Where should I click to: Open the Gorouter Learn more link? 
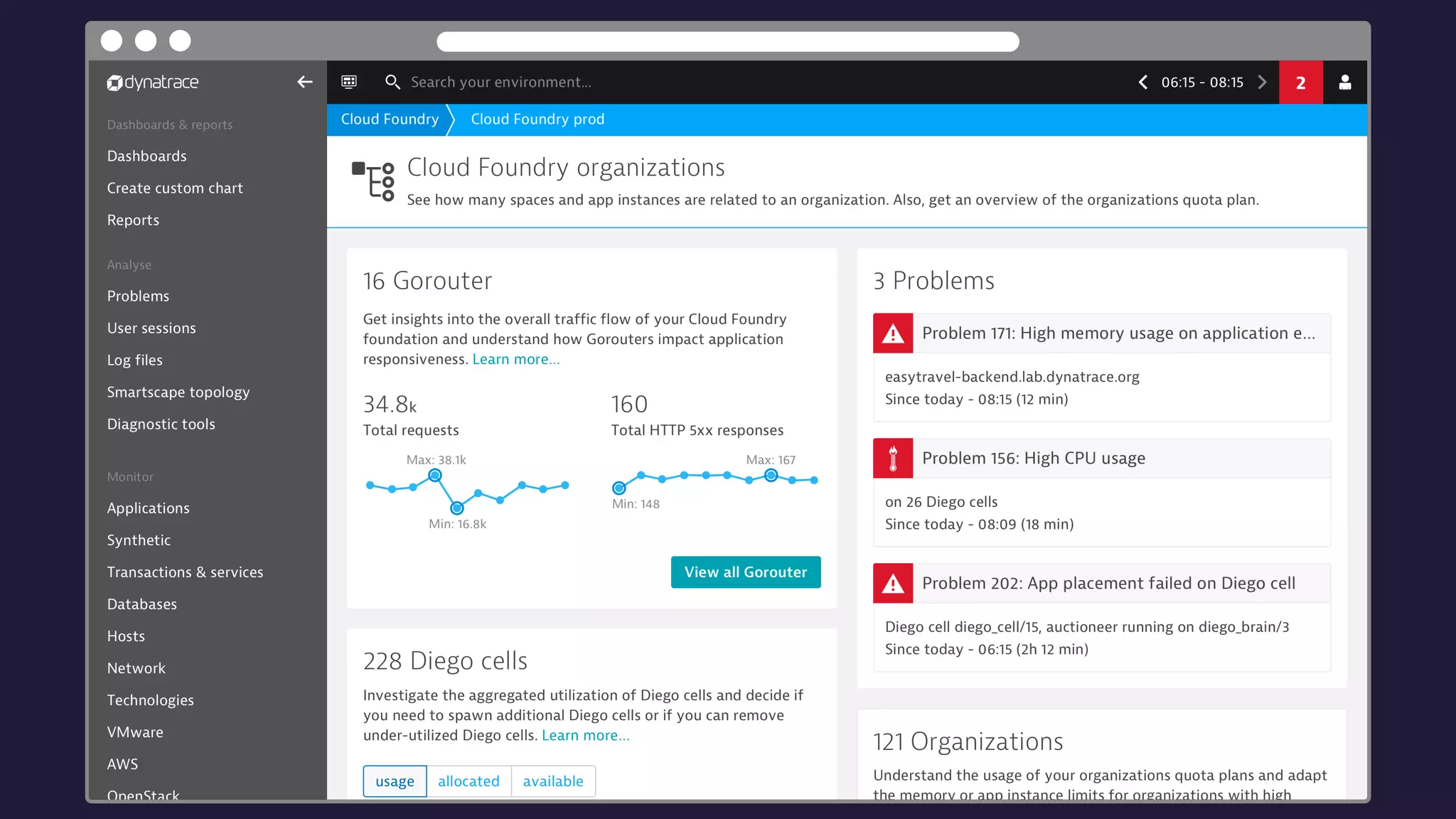[516, 360]
